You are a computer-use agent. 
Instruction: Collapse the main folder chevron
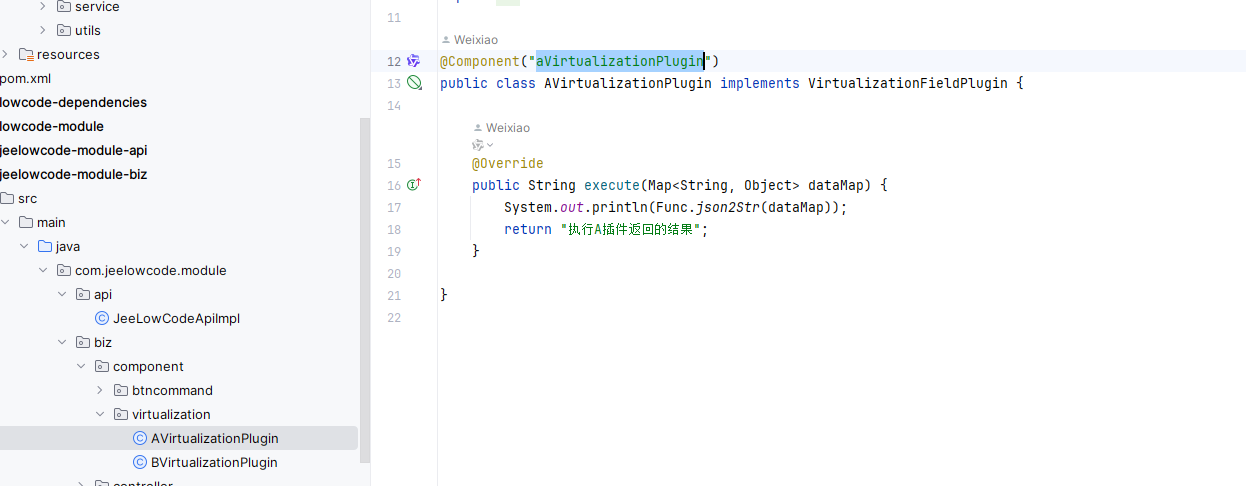tap(5, 222)
